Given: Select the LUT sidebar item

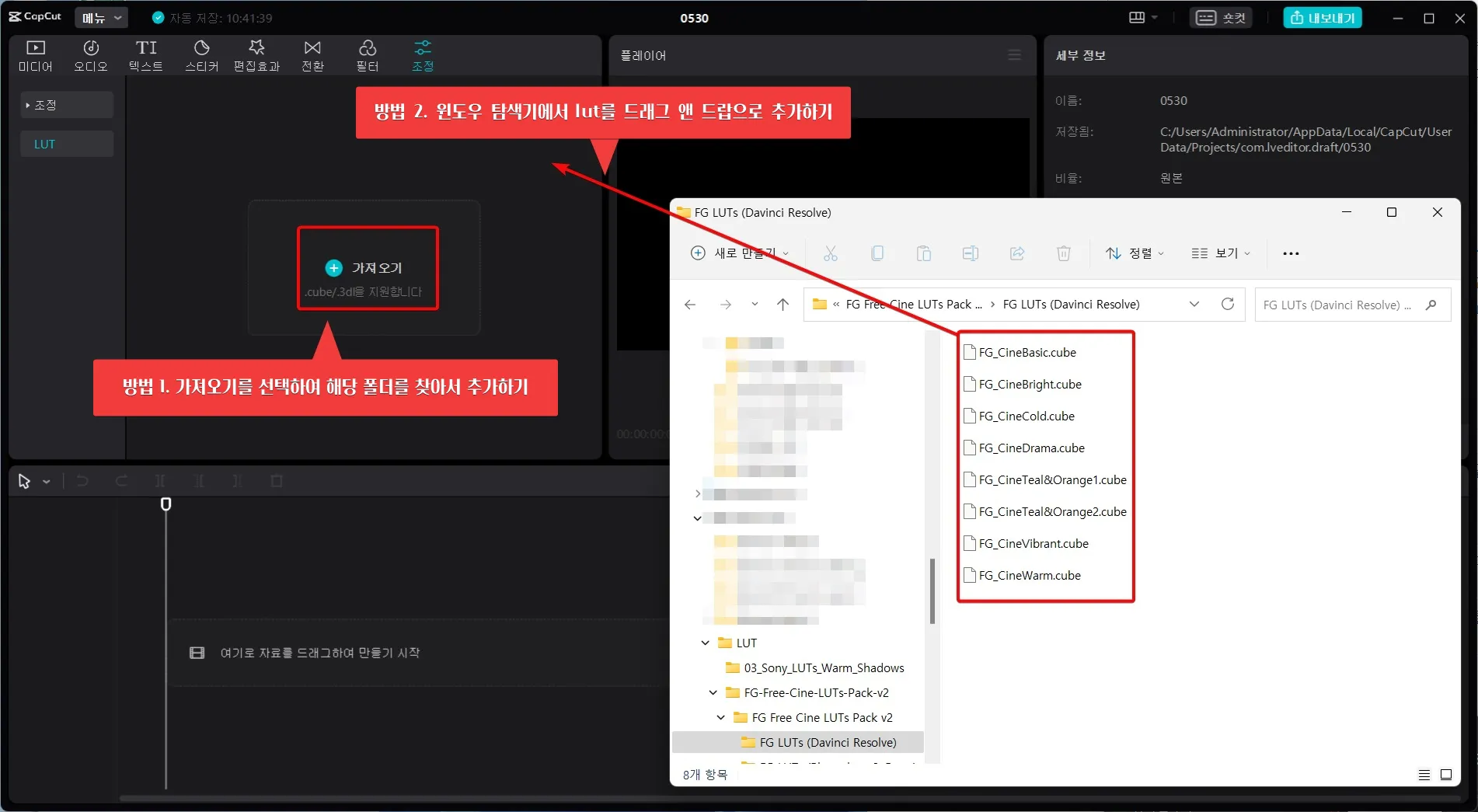Looking at the screenshot, I should click(x=67, y=144).
